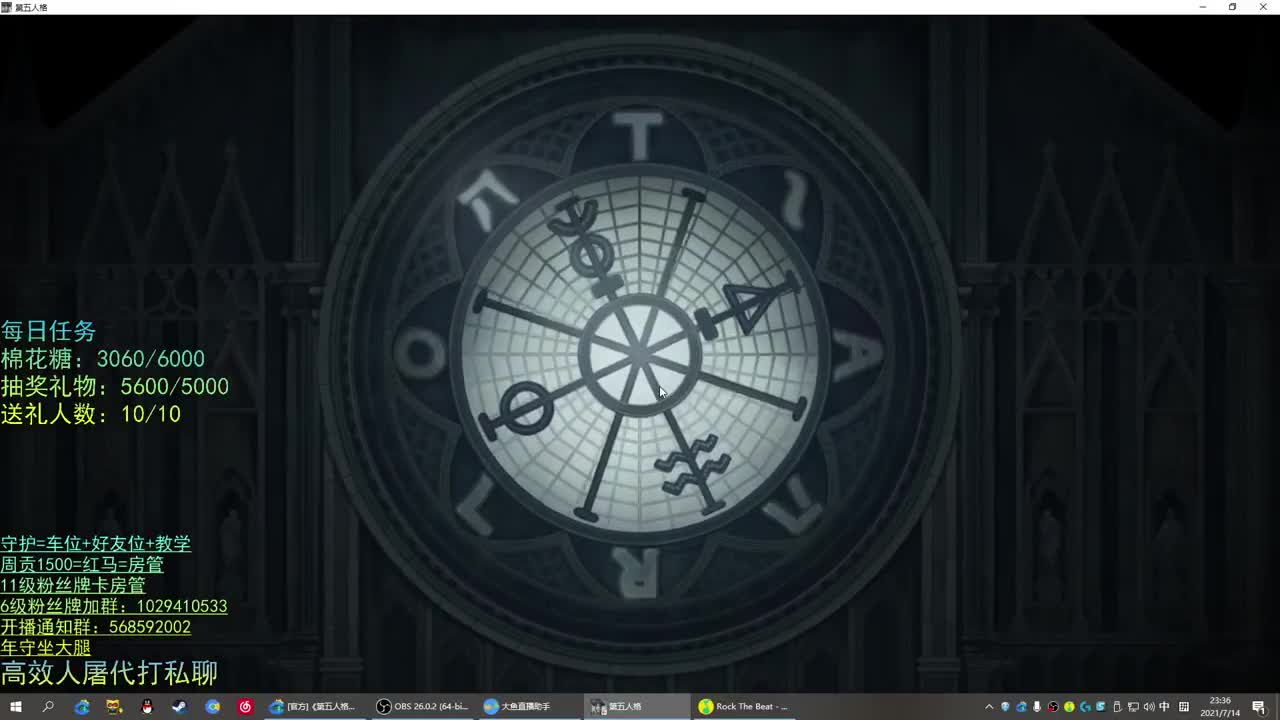Click the 周贡1500=红马=房管 text
Image resolution: width=1280 pixels, height=720 pixels.
(x=82, y=565)
